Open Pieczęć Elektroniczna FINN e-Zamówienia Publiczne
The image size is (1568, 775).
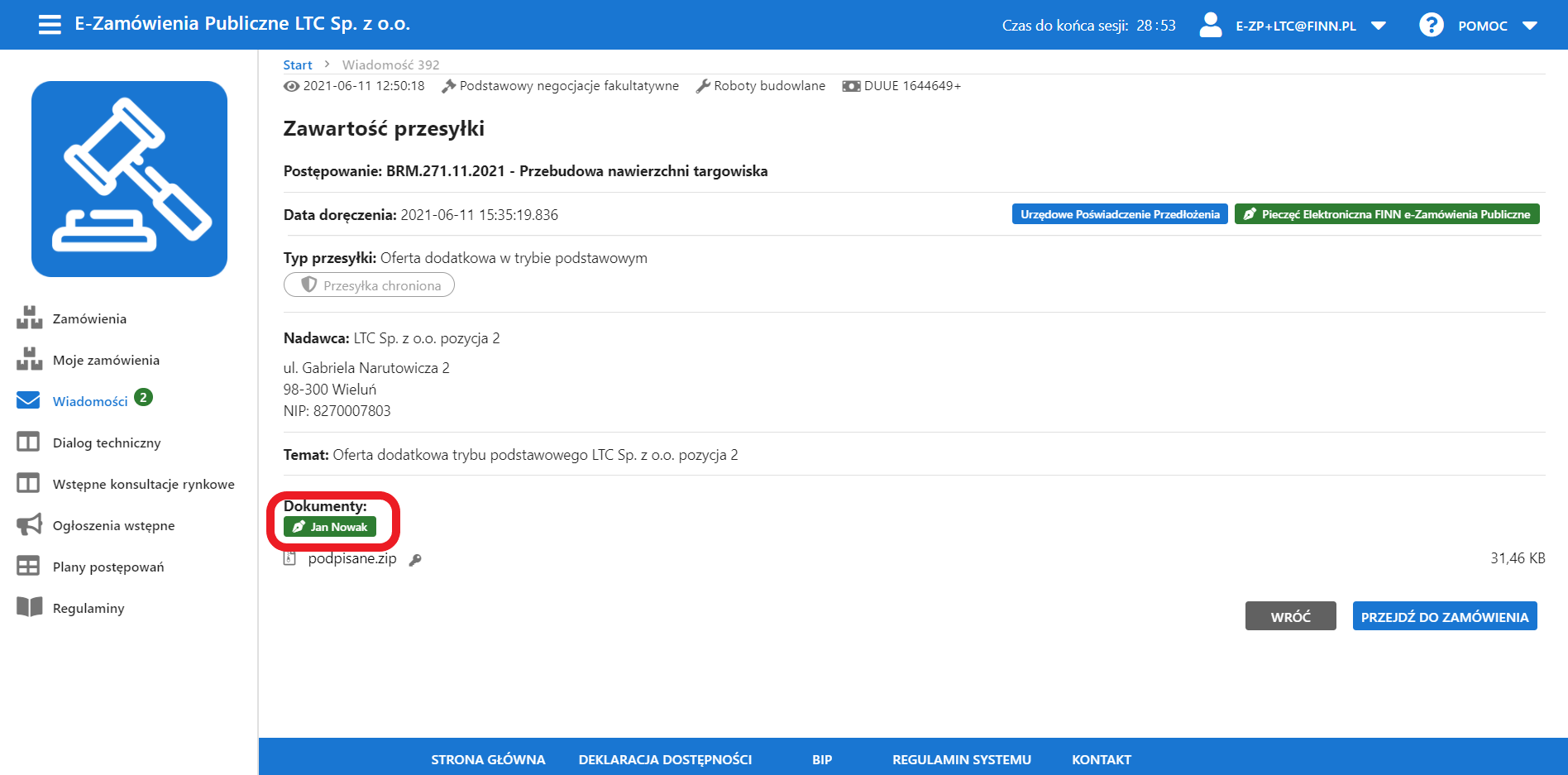[1387, 214]
